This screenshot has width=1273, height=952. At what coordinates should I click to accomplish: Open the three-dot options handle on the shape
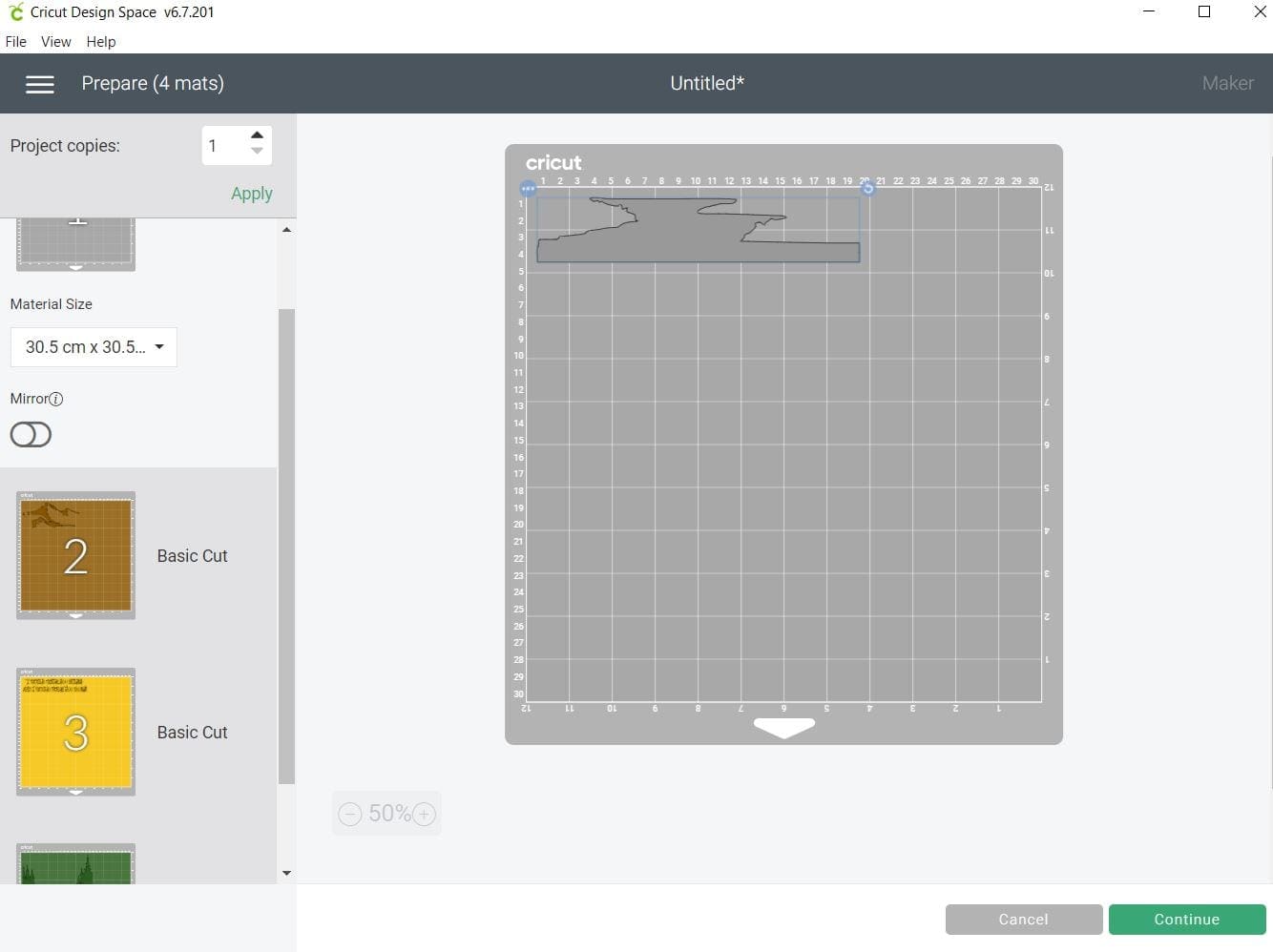pyautogui.click(x=528, y=189)
